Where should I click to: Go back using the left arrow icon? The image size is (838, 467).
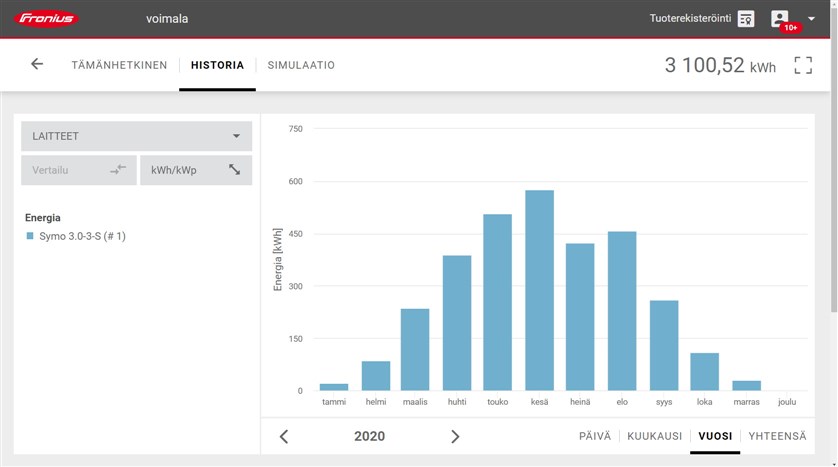point(37,64)
